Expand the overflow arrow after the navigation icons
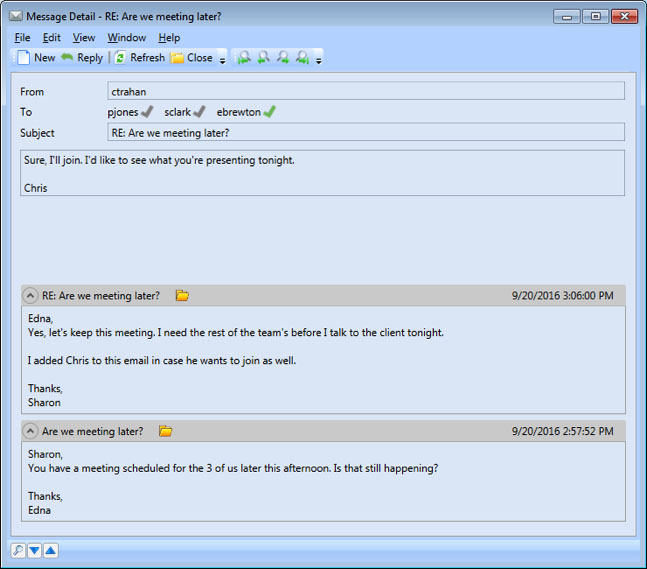The image size is (647, 569). click(x=319, y=60)
